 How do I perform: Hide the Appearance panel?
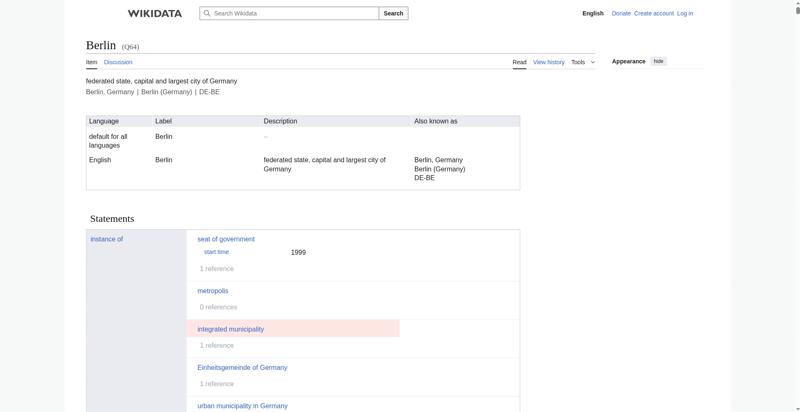tap(659, 61)
